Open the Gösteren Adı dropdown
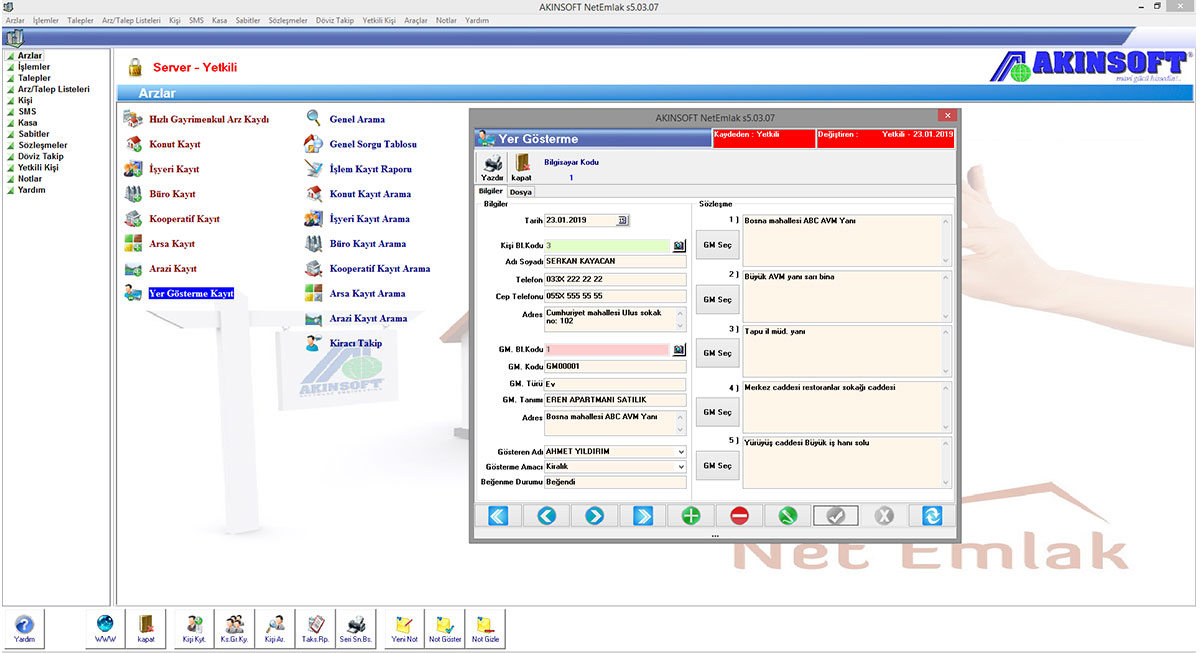Viewport: 1200px width, 653px height. tap(681, 450)
